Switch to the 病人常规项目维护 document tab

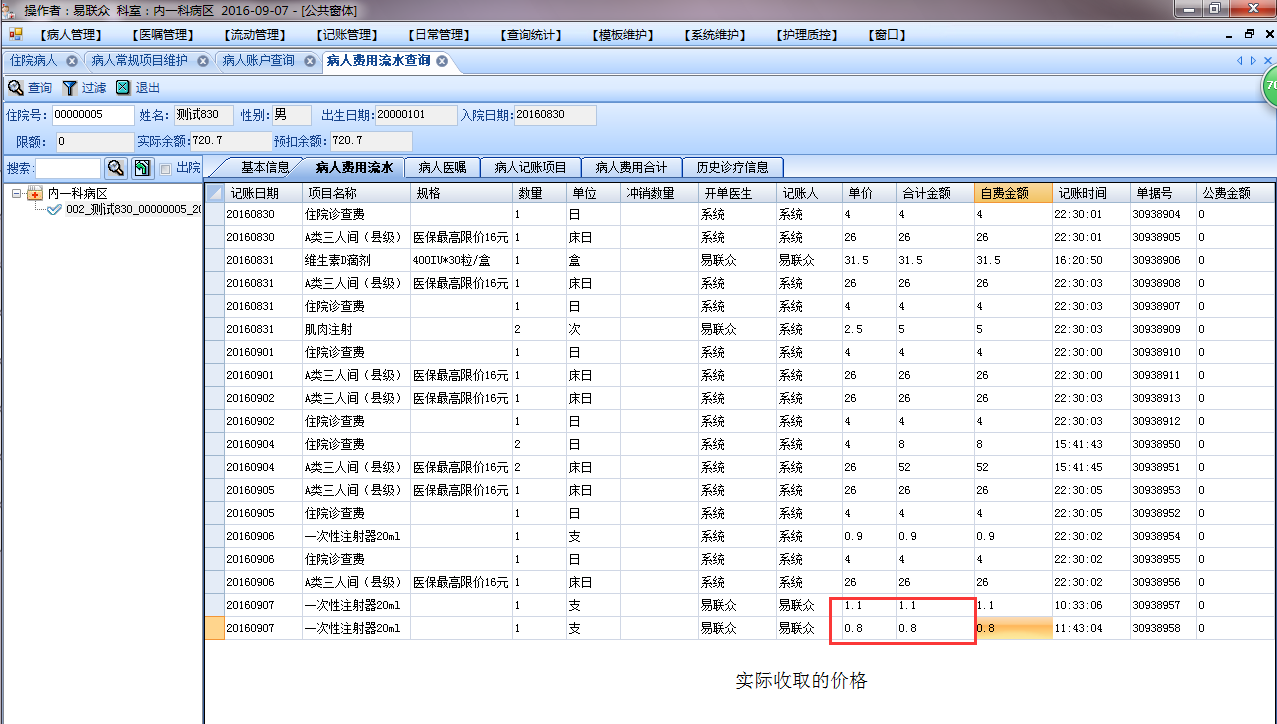(140, 61)
